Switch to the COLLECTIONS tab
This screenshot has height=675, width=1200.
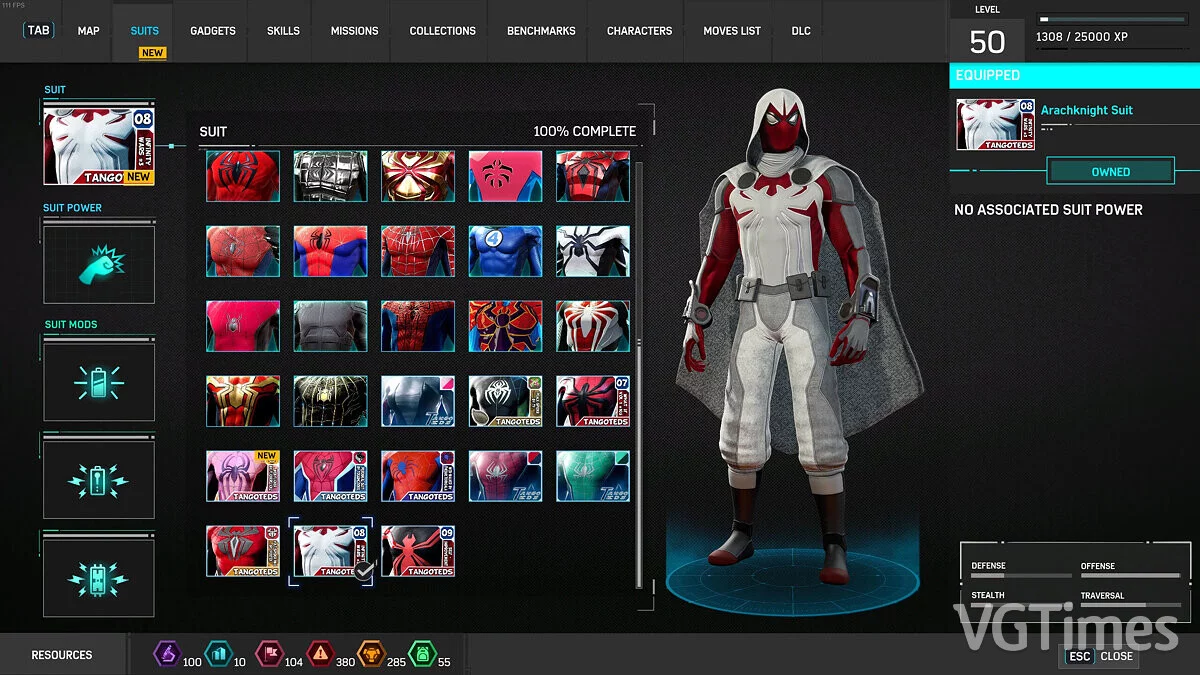[443, 31]
